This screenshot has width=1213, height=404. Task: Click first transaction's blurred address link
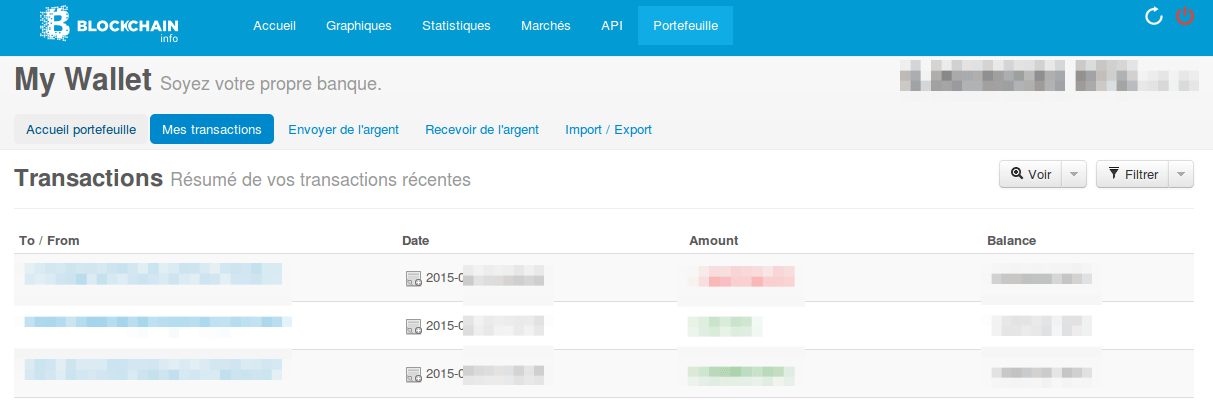click(x=153, y=275)
